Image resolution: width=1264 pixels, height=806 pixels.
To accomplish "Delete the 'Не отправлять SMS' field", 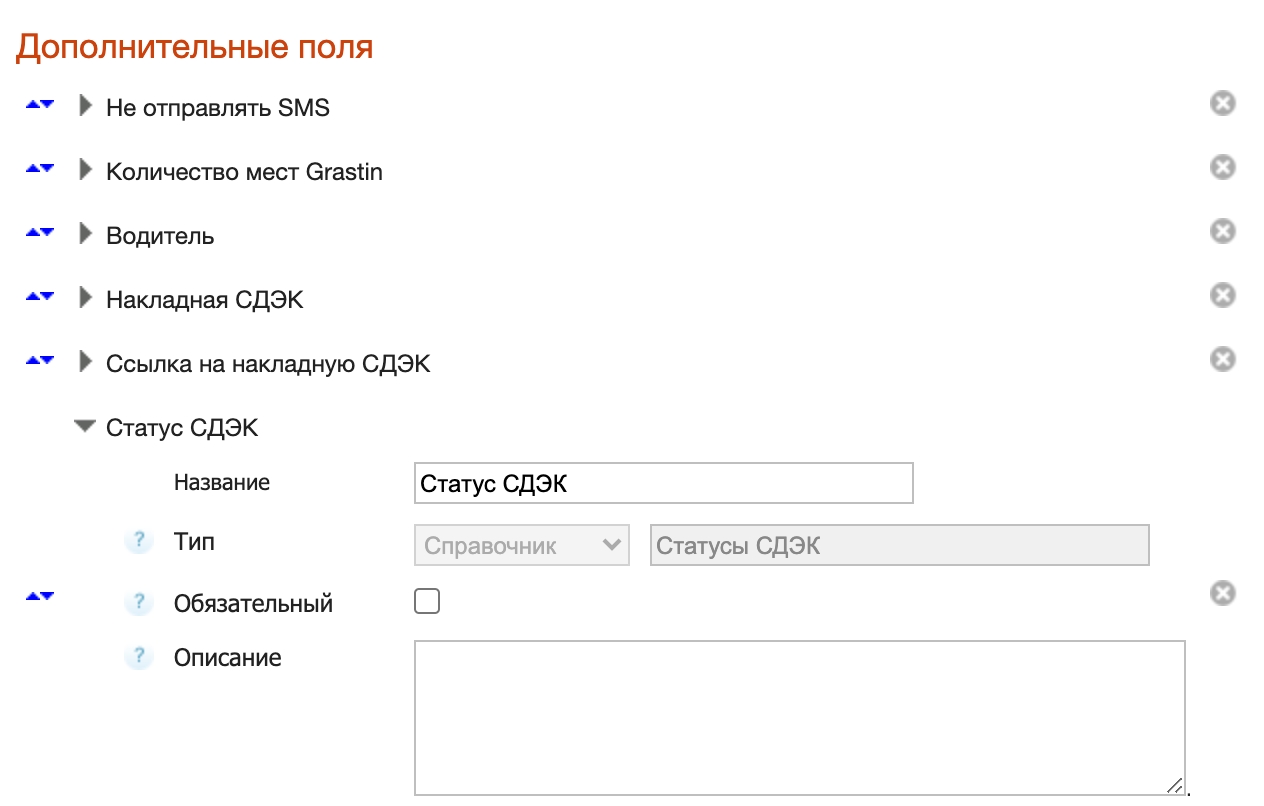I will pyautogui.click(x=1222, y=104).
